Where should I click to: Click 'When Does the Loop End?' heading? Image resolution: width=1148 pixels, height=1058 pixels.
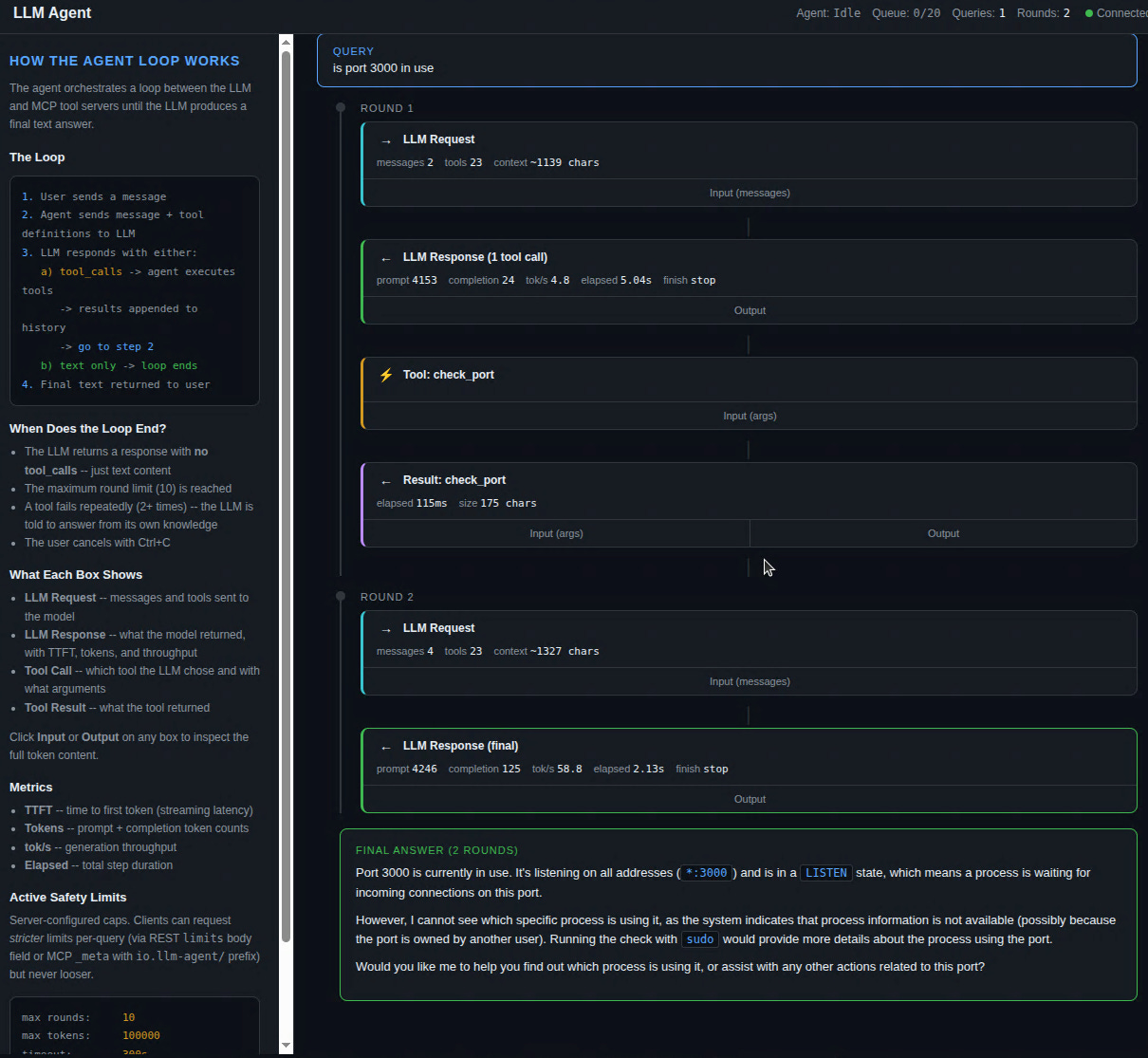point(87,429)
